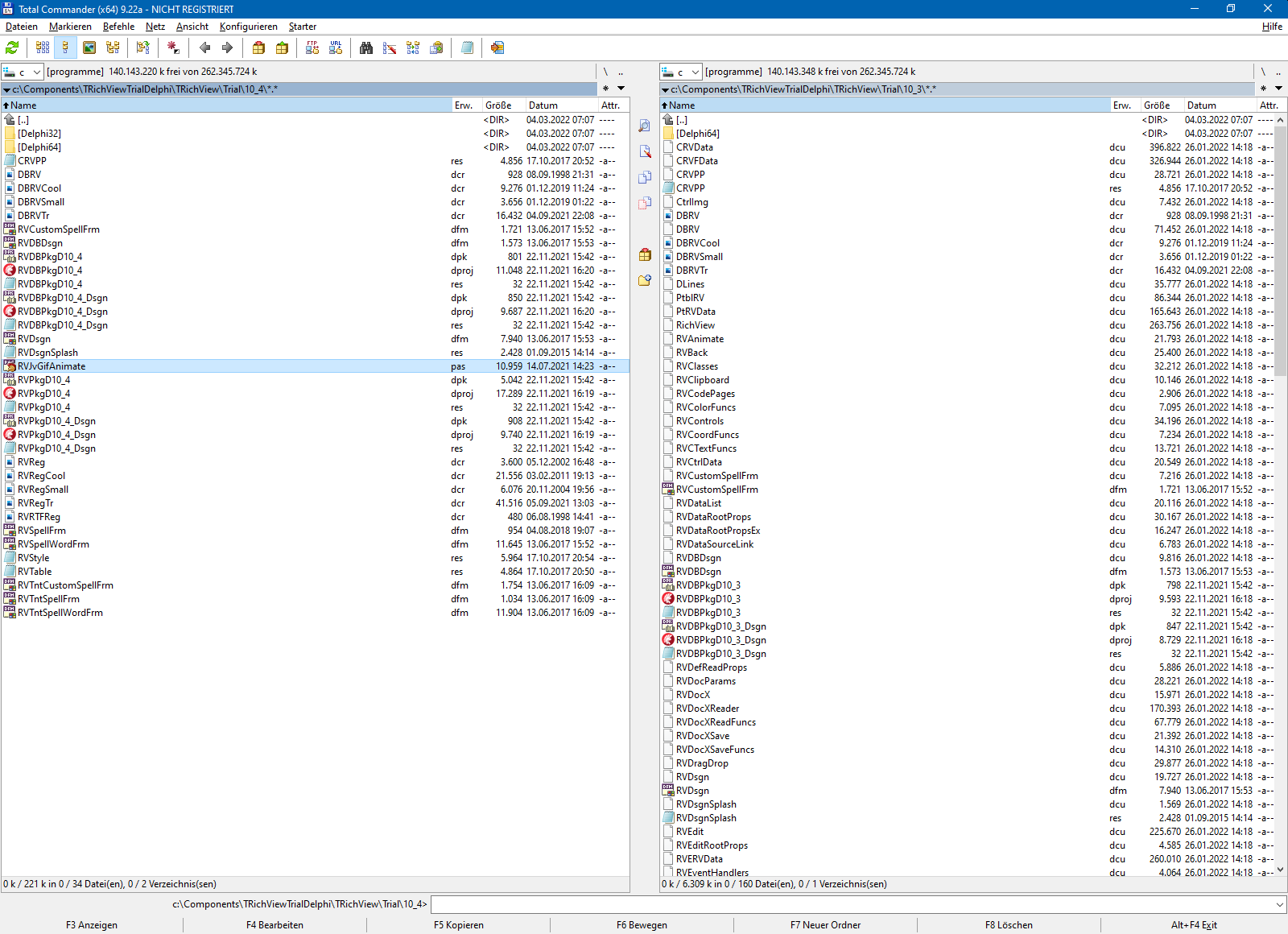Go forward with the right arrow icon
Viewport: 1288px width, 934px height.
click(227, 48)
